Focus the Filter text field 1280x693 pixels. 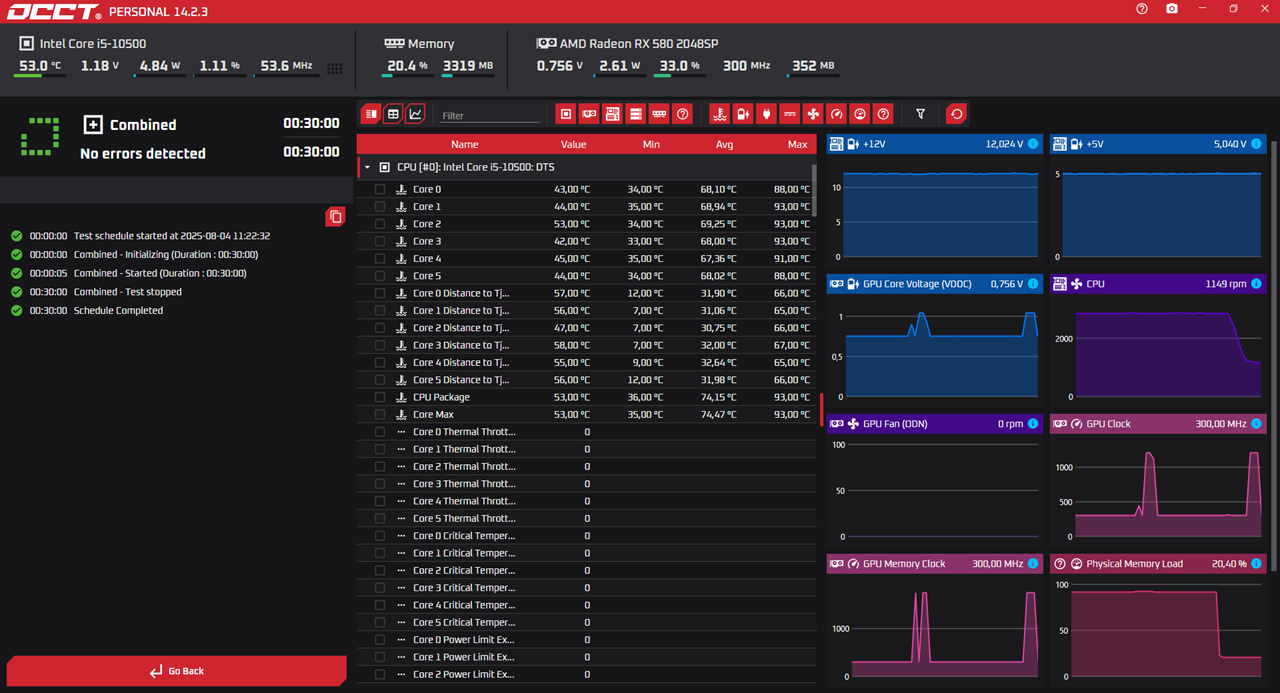pos(490,116)
